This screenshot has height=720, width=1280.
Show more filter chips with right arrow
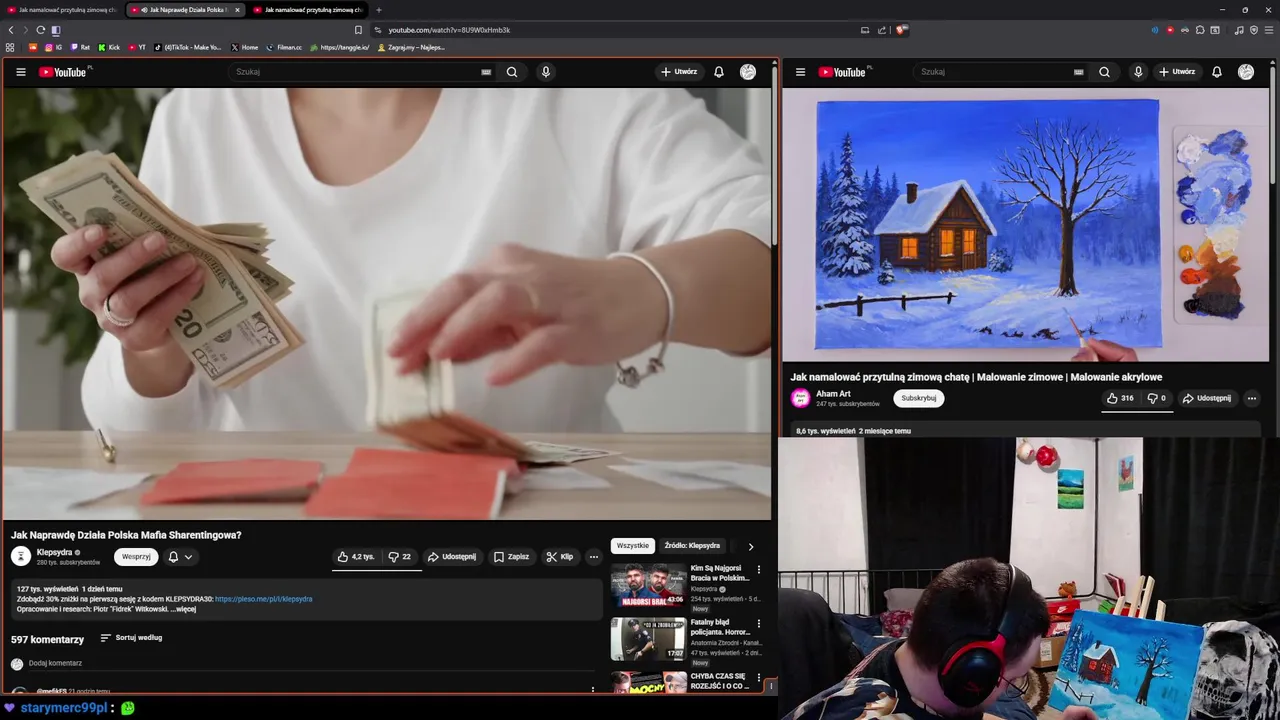tap(751, 546)
